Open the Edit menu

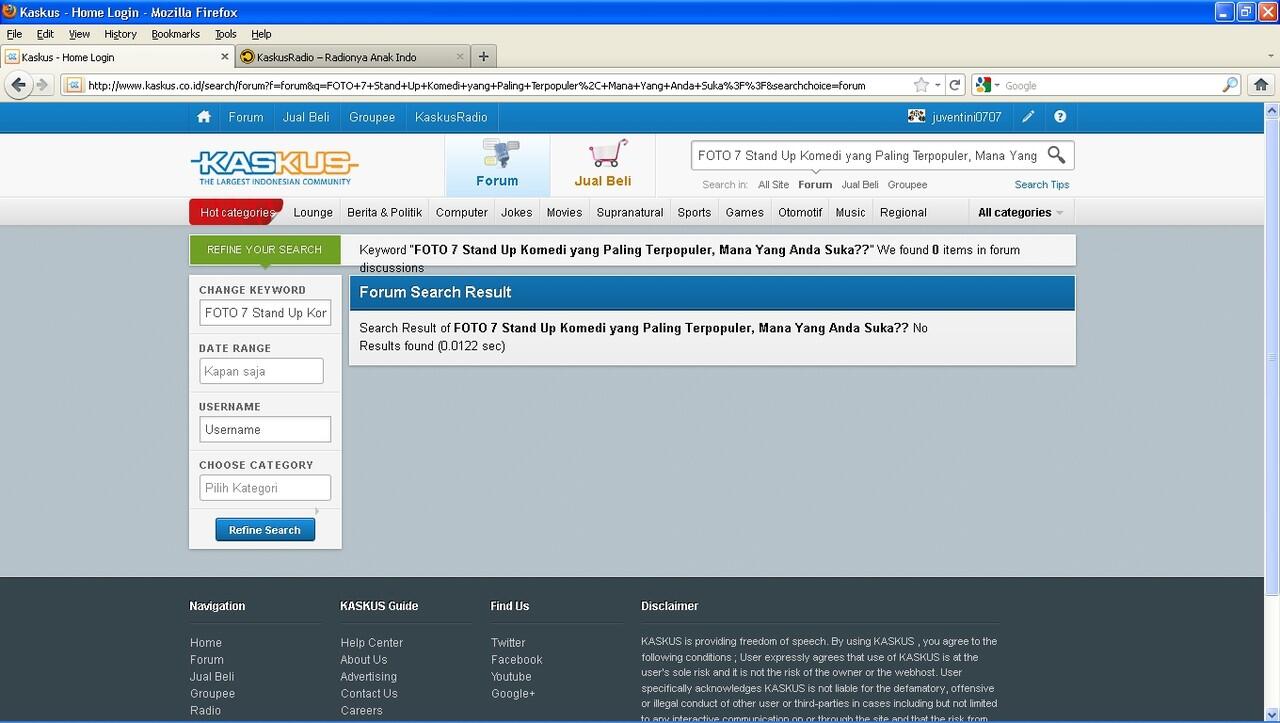coord(45,34)
